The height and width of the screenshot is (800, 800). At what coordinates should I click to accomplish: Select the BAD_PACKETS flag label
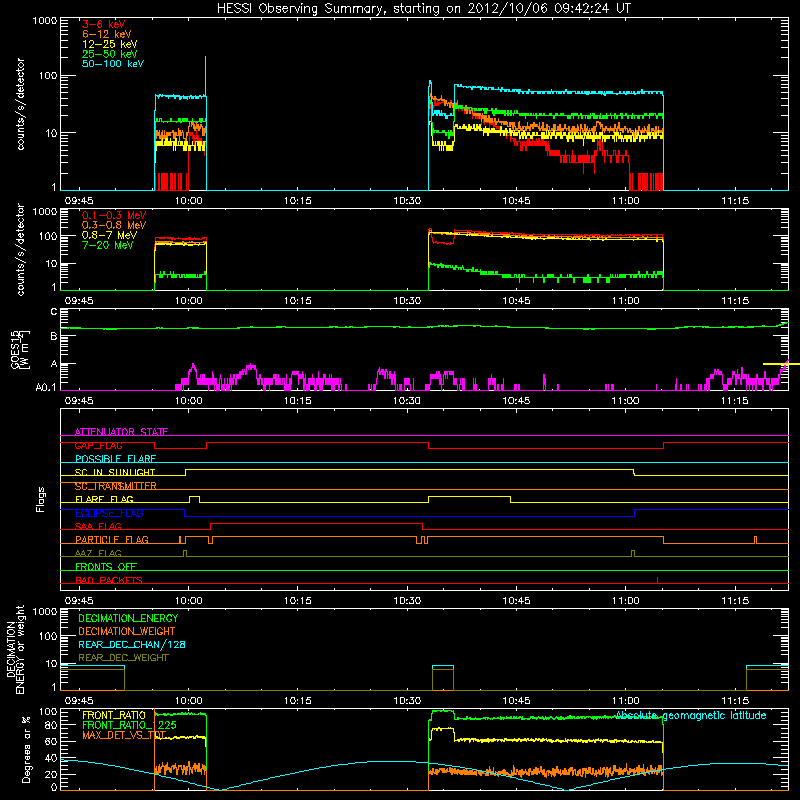(109, 580)
